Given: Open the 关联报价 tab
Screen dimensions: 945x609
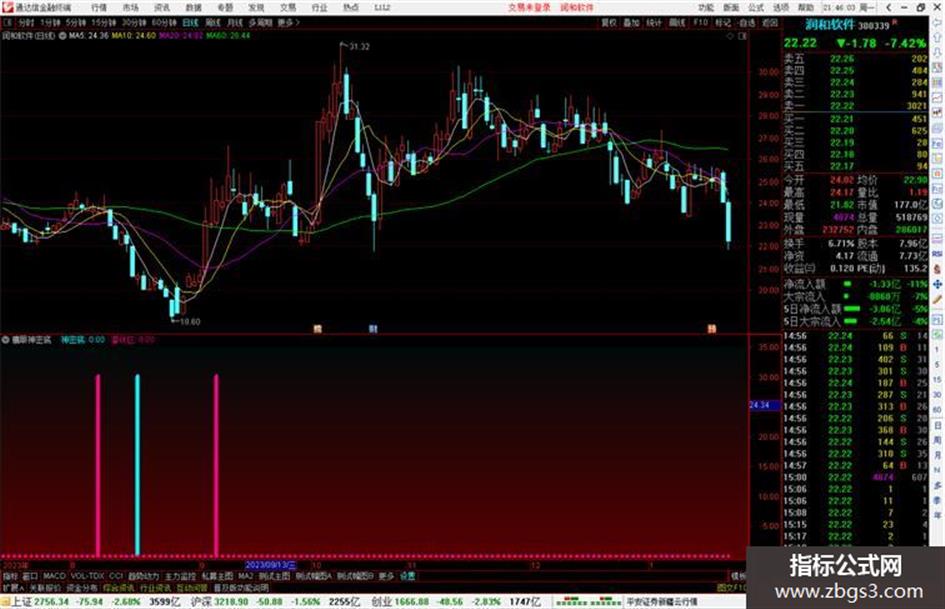Looking at the screenshot, I should 45,587.
